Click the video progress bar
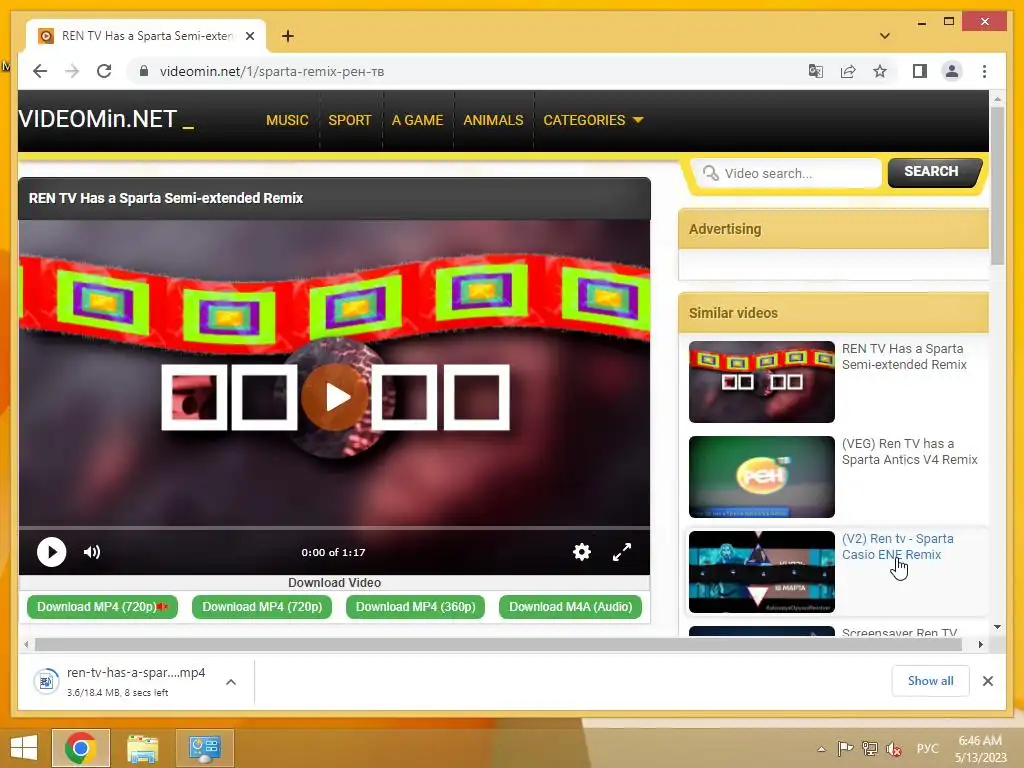1024x768 pixels. click(x=334, y=527)
